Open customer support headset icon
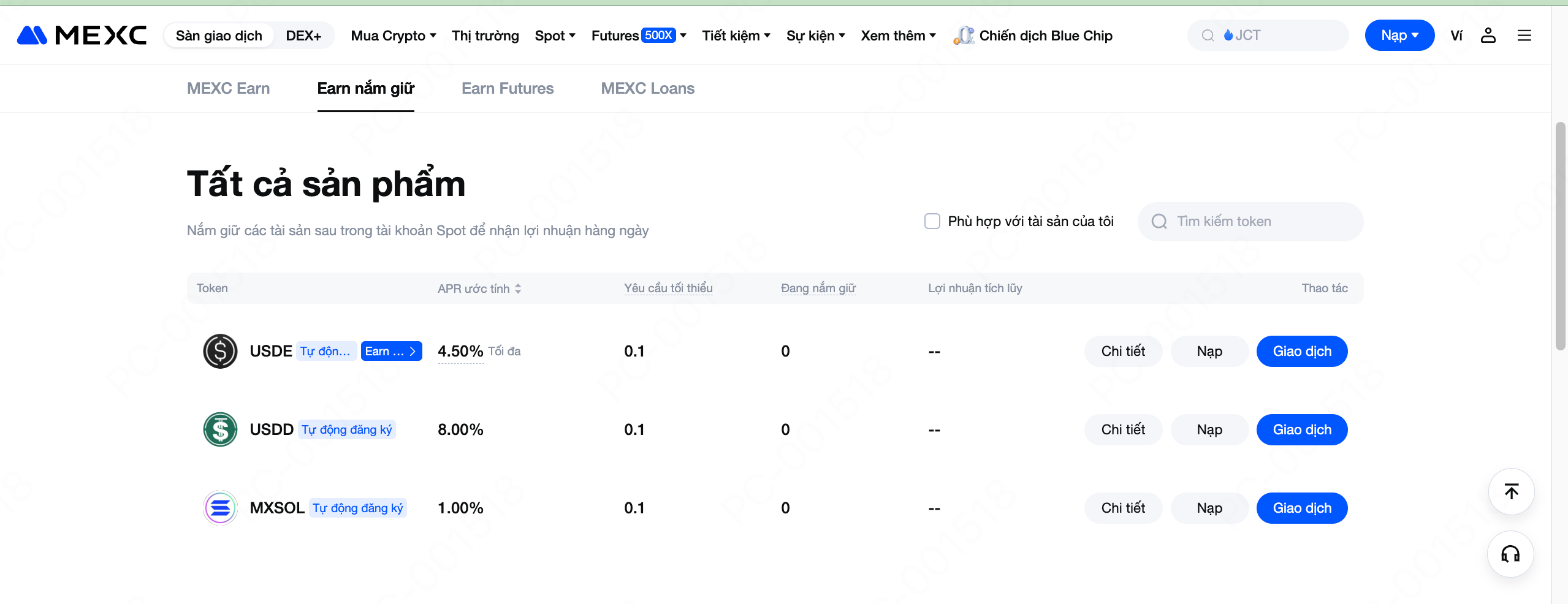 pos(1510,554)
